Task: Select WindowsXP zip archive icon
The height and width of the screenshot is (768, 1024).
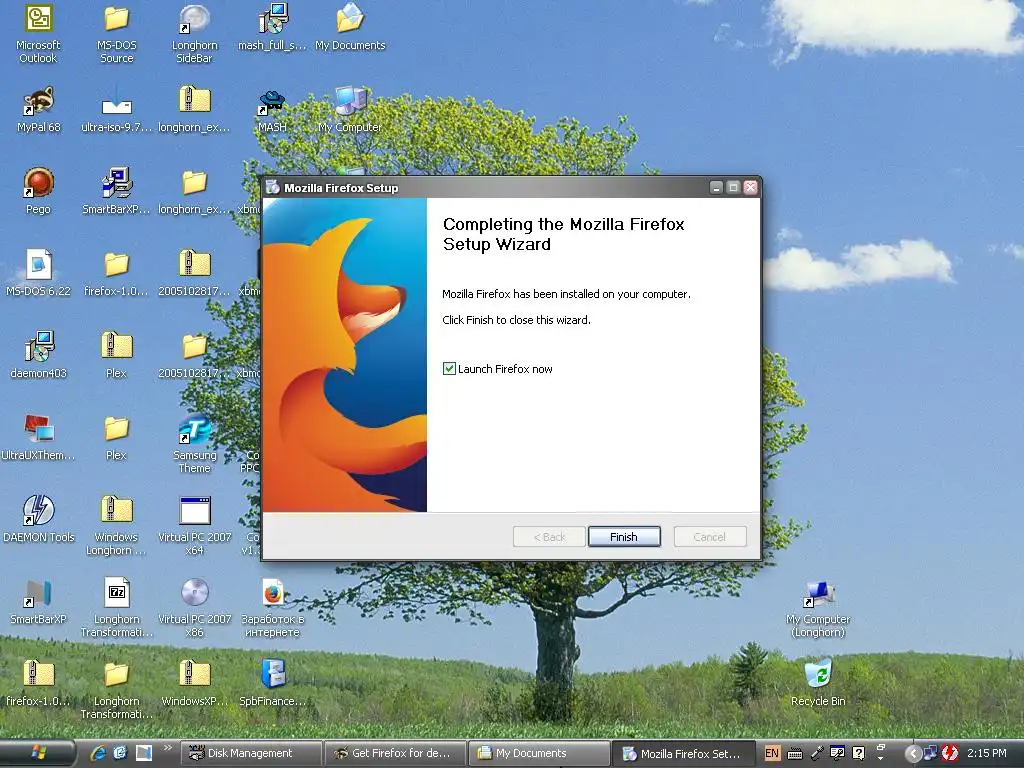Action: coord(194,674)
